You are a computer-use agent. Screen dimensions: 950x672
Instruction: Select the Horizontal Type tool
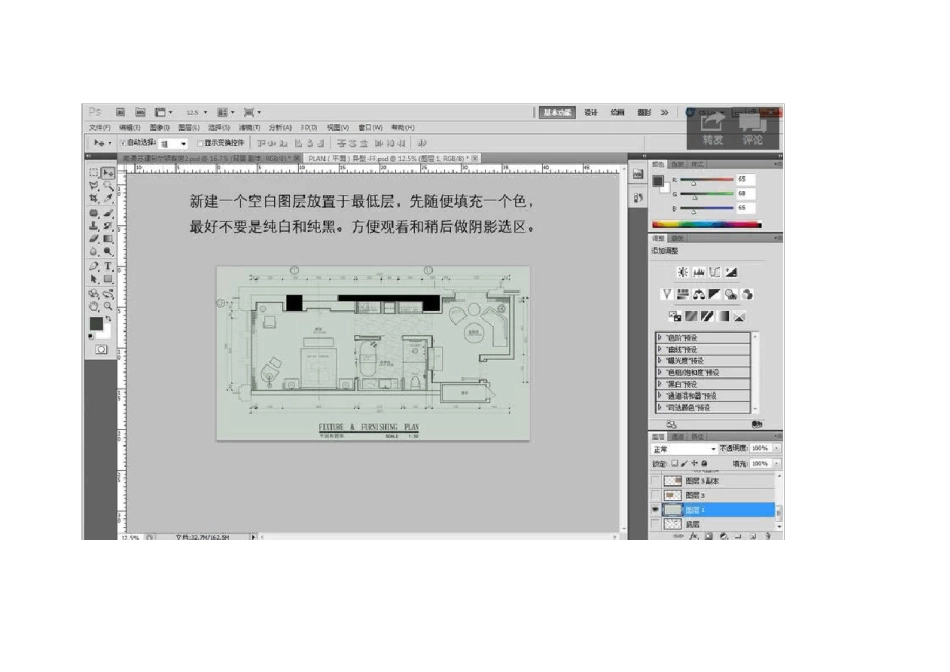(108, 266)
